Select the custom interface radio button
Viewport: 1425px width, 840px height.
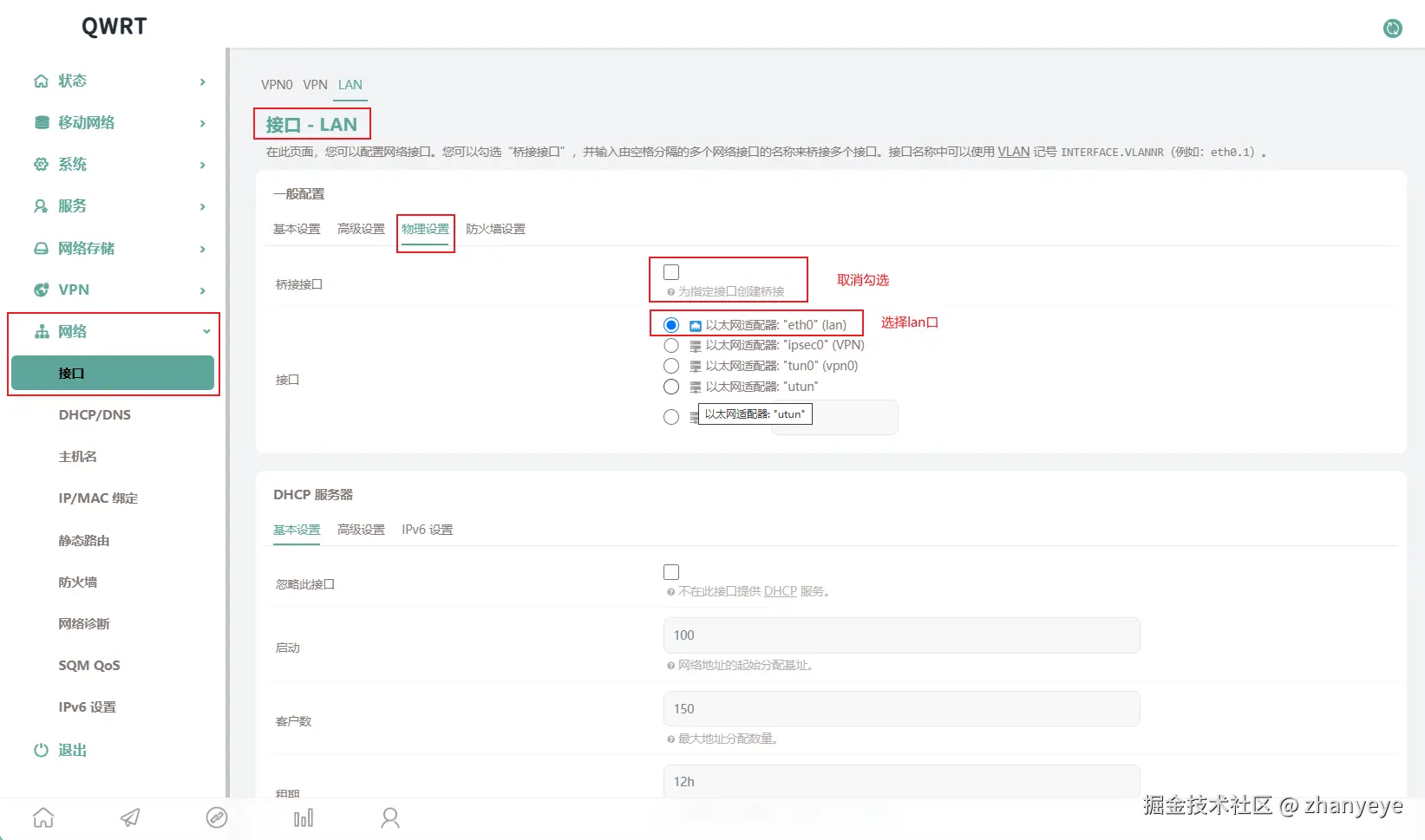click(671, 417)
